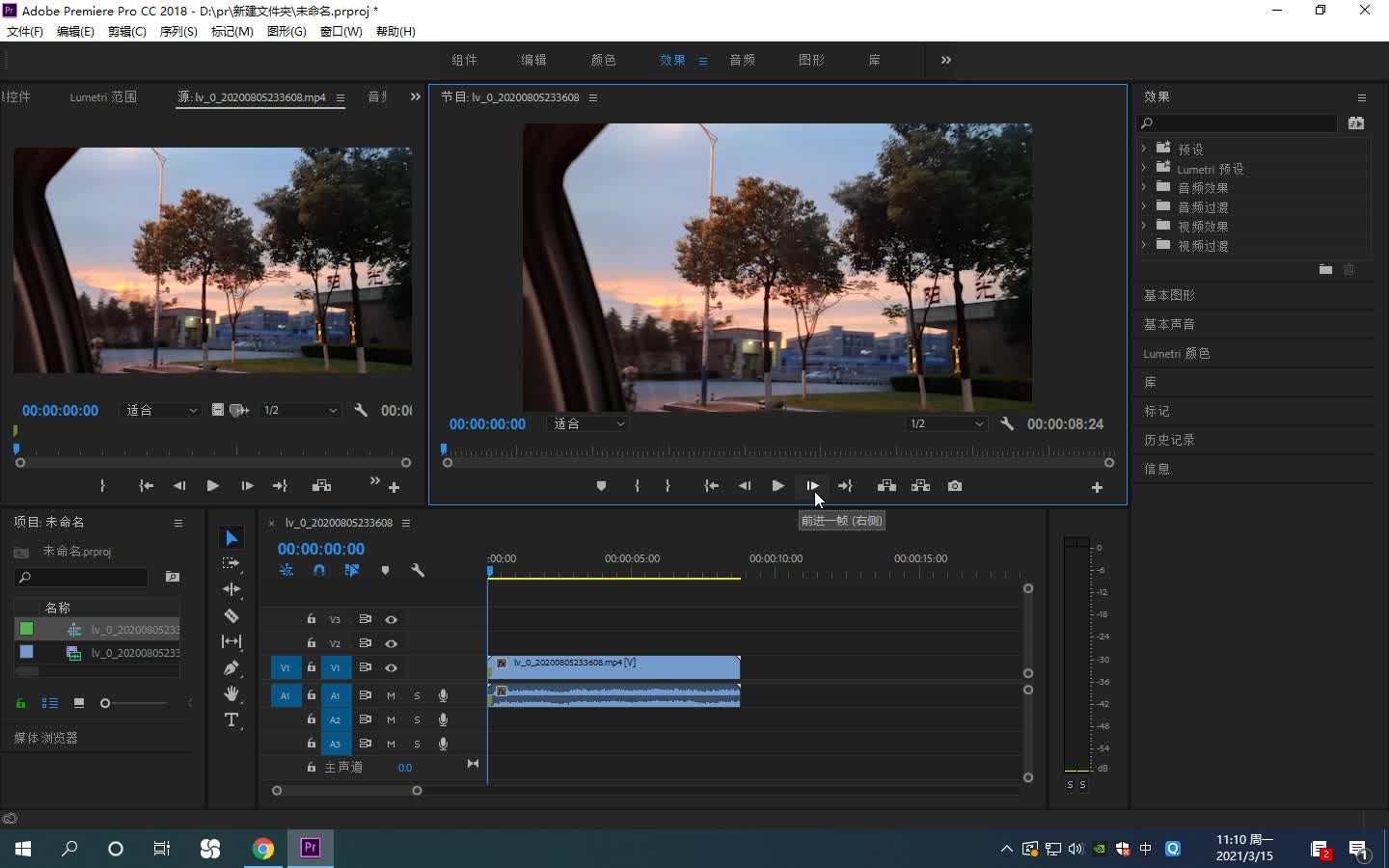This screenshot has height=868, width=1389.
Task: Open the 文件 menu
Action: point(25,31)
